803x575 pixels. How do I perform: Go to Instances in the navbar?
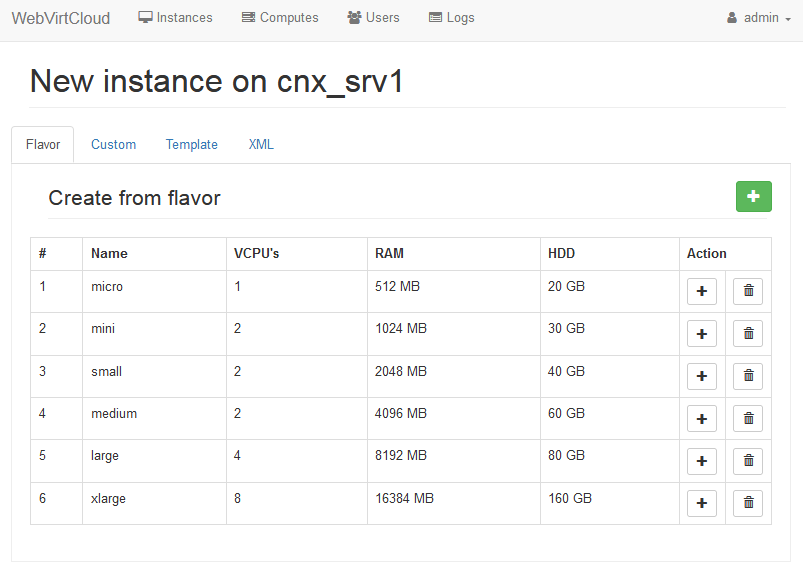click(x=175, y=18)
